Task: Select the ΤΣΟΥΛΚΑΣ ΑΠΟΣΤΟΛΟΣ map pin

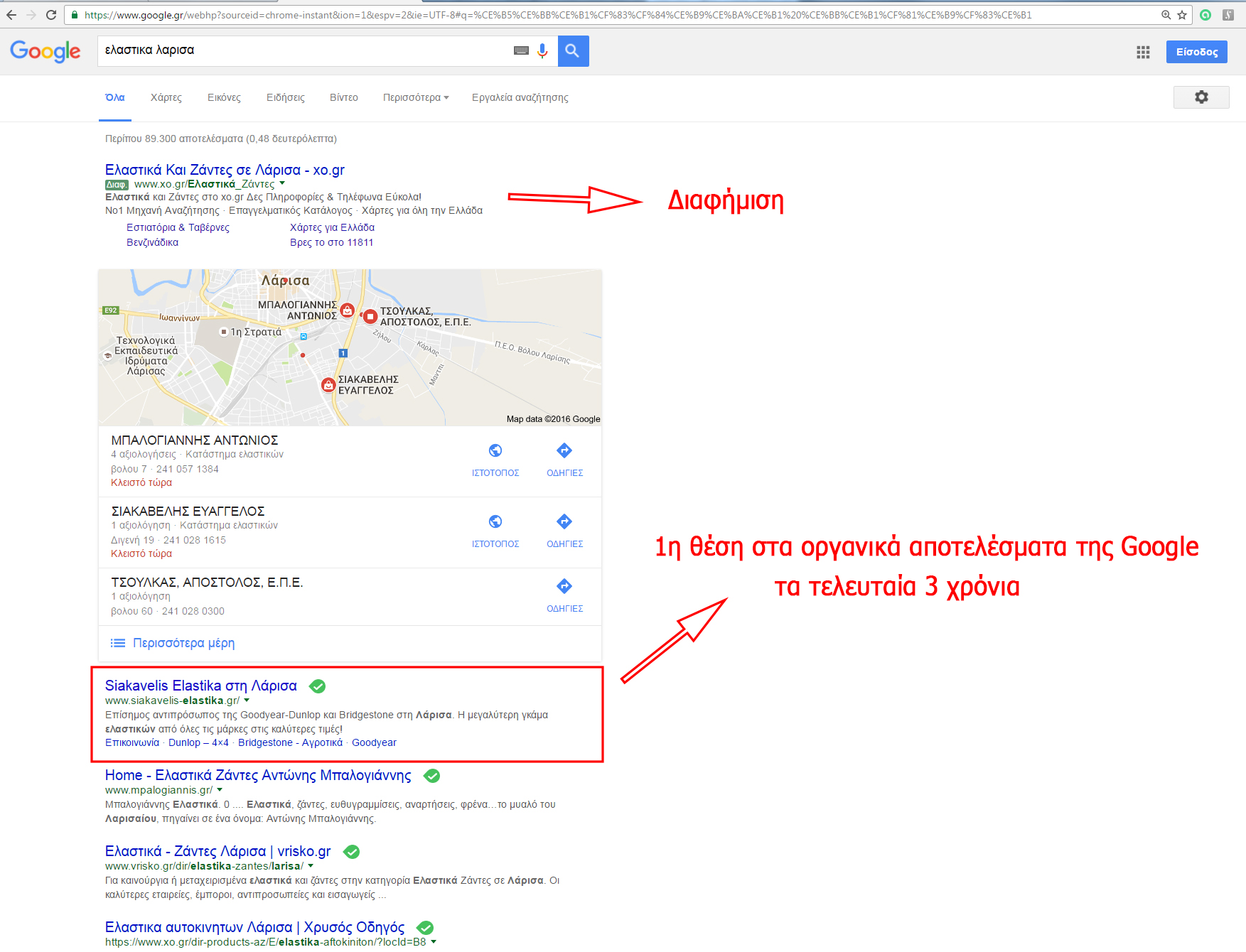Action: (x=370, y=316)
